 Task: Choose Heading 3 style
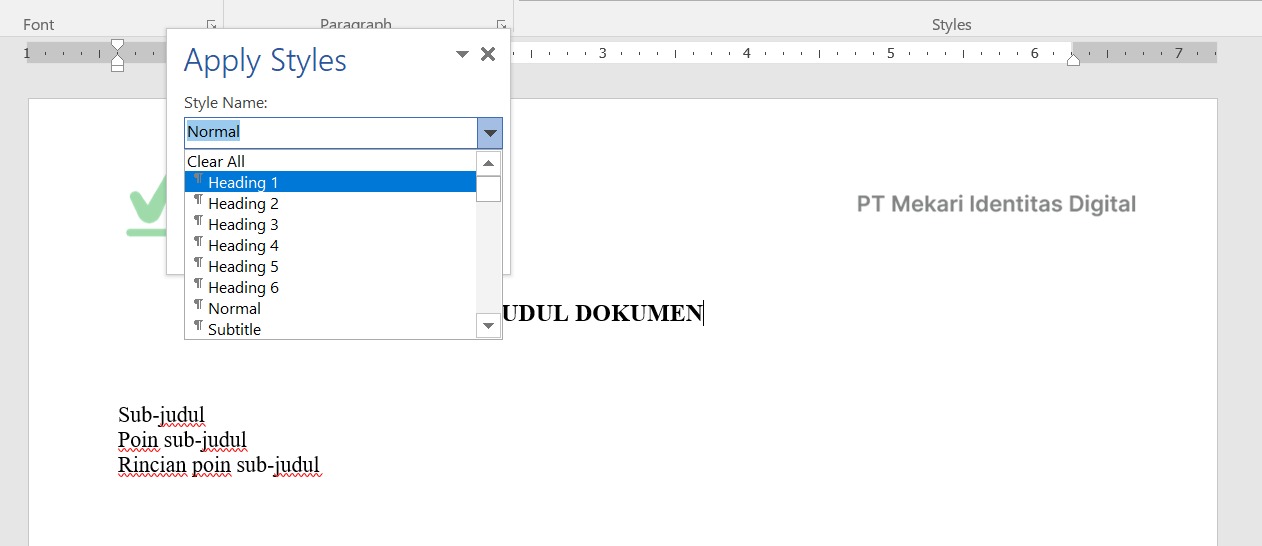330,224
